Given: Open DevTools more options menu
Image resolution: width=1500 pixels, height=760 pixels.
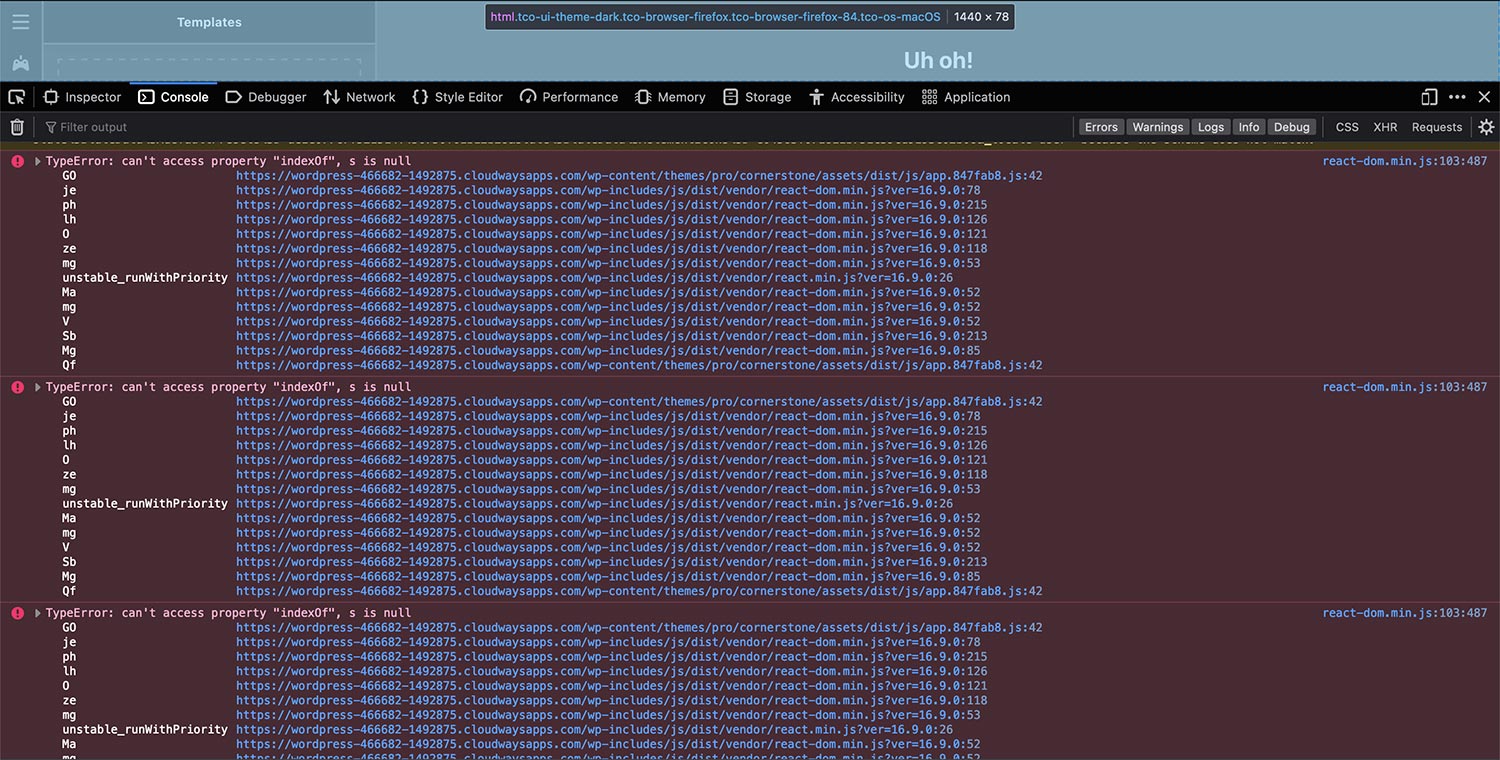Looking at the screenshot, I should click(x=1457, y=97).
